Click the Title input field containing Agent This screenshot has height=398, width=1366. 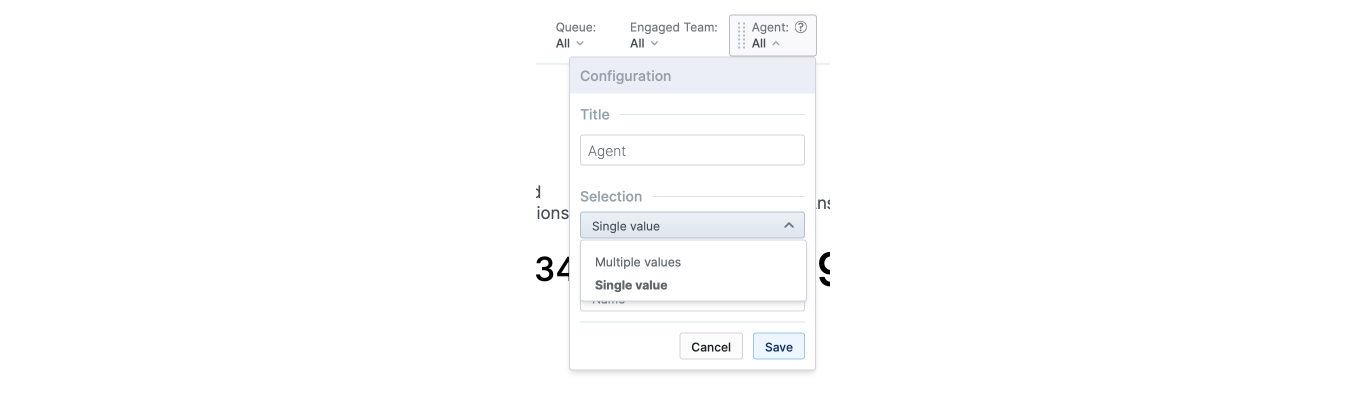tap(692, 150)
